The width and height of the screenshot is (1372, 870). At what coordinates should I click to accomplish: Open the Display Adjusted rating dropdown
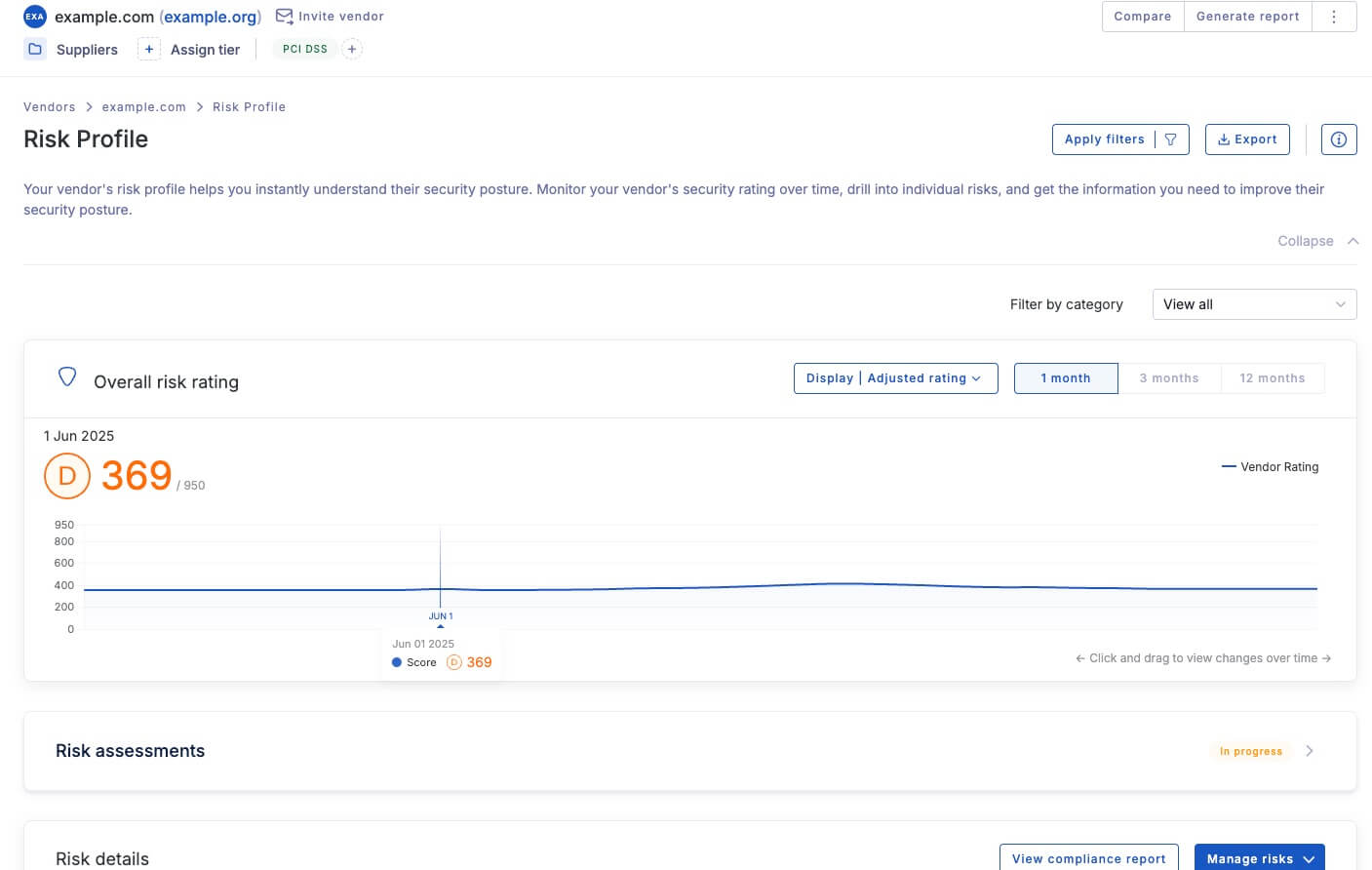point(894,377)
